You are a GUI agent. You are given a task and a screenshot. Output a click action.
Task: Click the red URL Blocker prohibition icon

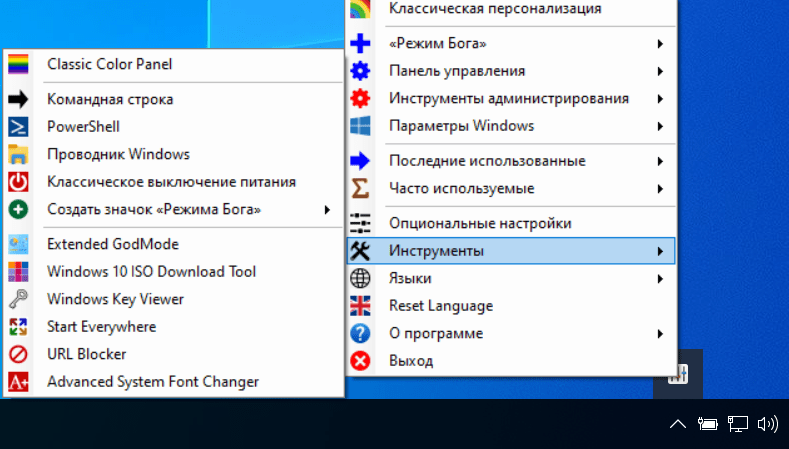pos(18,354)
